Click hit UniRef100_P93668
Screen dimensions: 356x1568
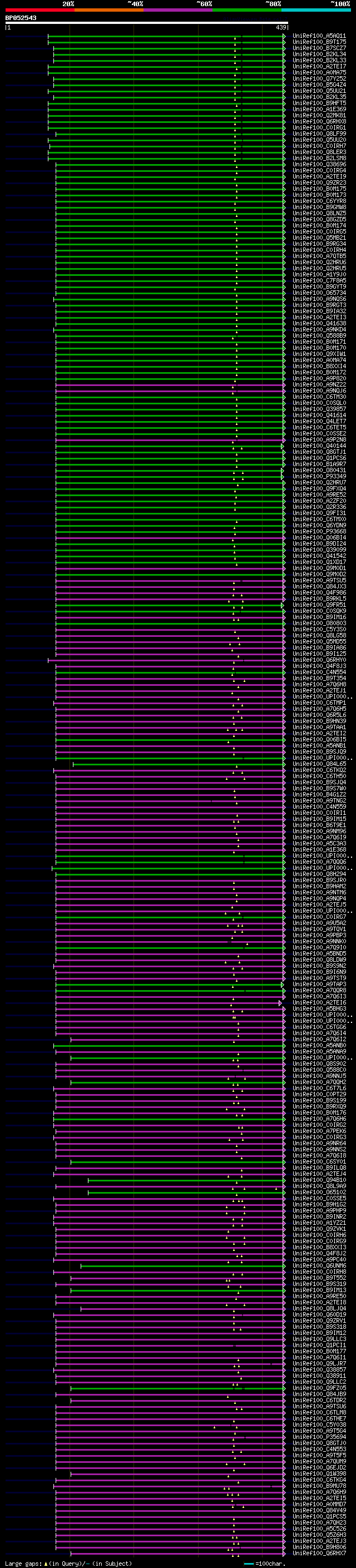(x=319, y=531)
